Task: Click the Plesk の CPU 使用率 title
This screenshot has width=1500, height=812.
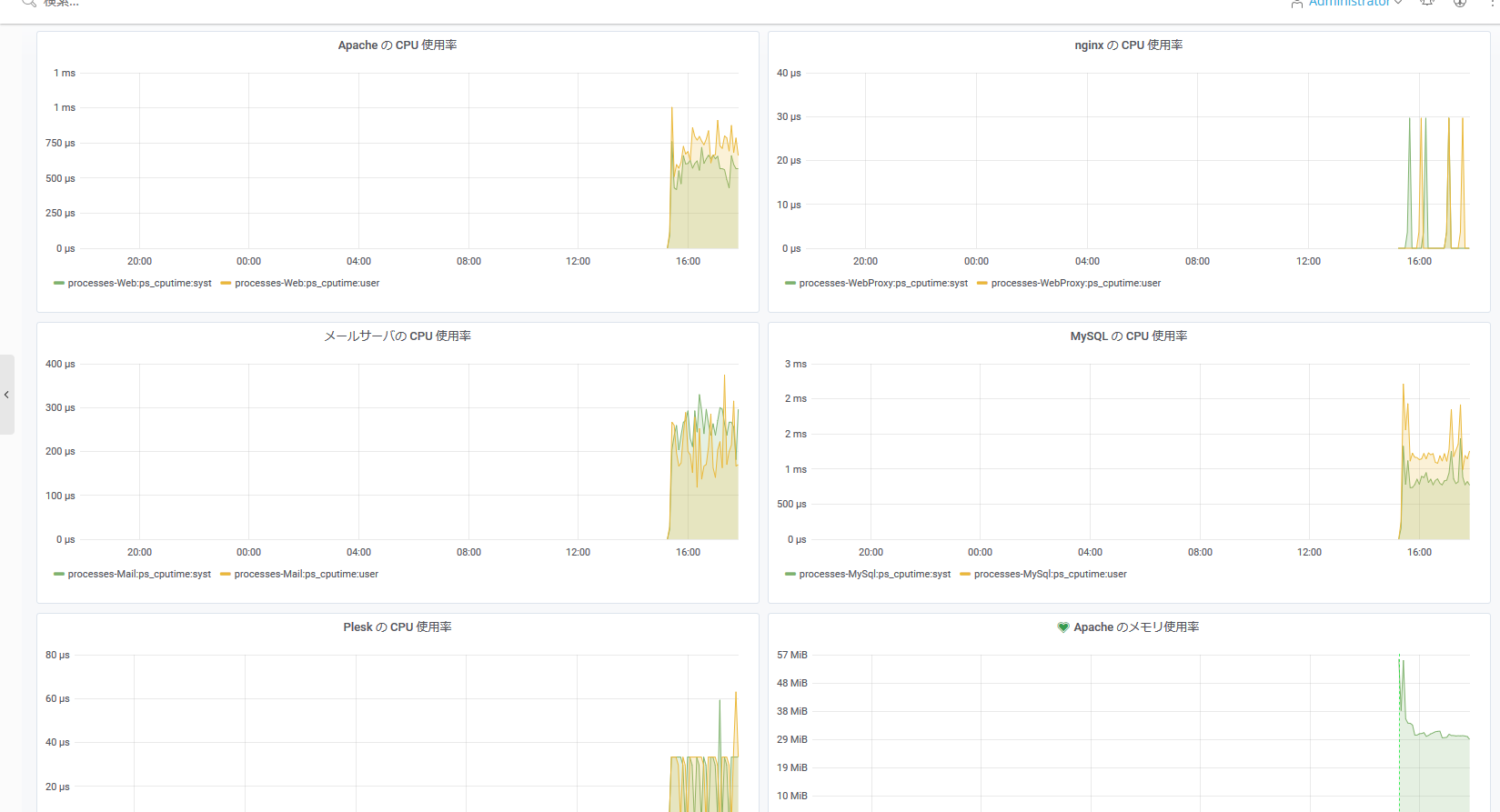Action: coord(398,627)
